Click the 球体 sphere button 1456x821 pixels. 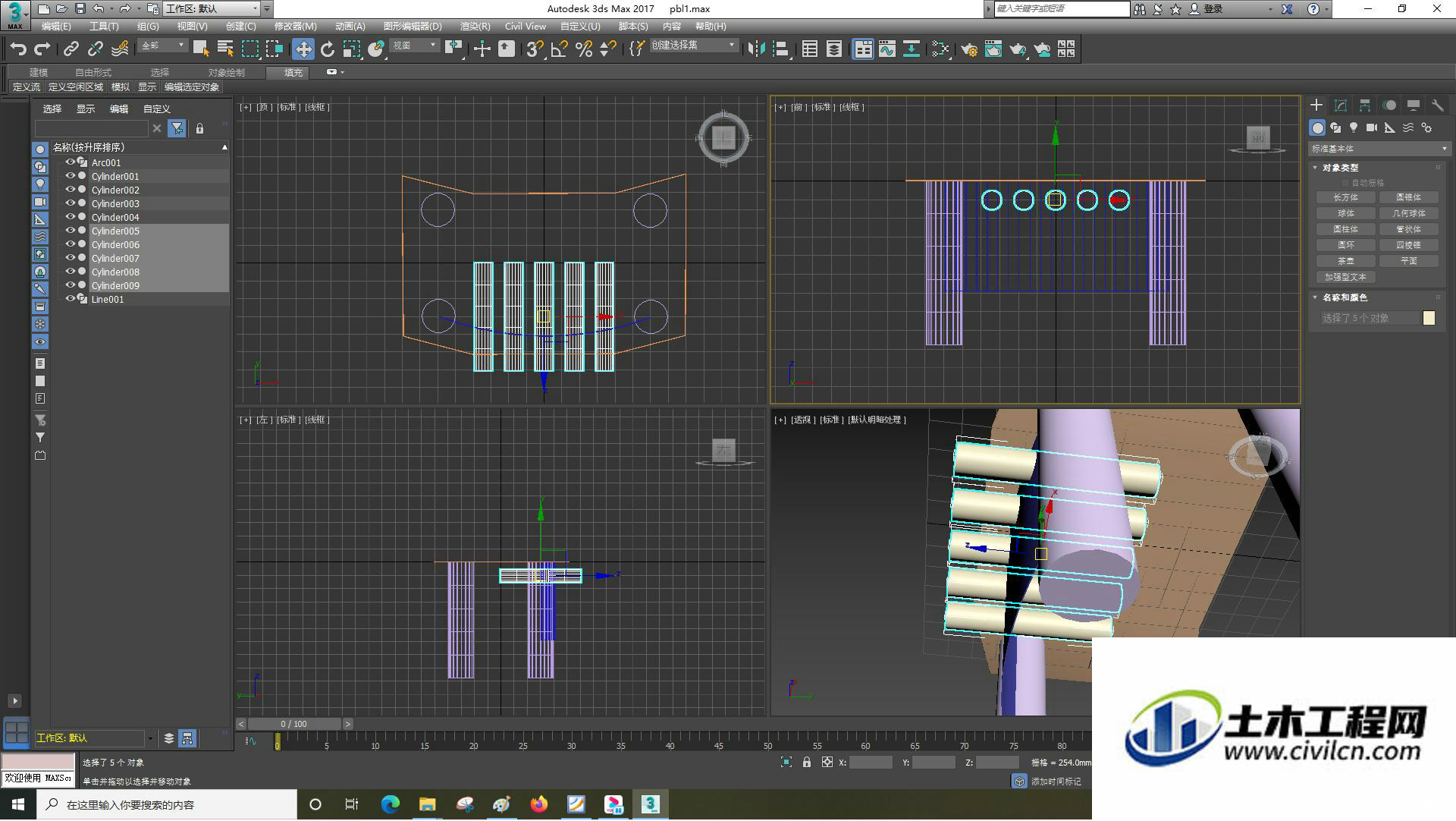tap(1346, 213)
